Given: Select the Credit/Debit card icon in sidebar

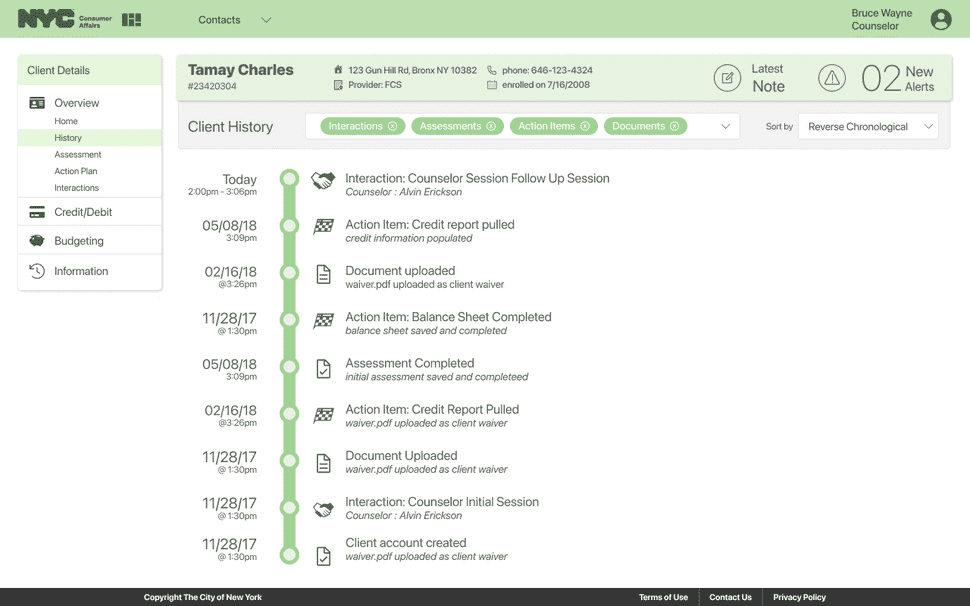Looking at the screenshot, I should (37, 212).
